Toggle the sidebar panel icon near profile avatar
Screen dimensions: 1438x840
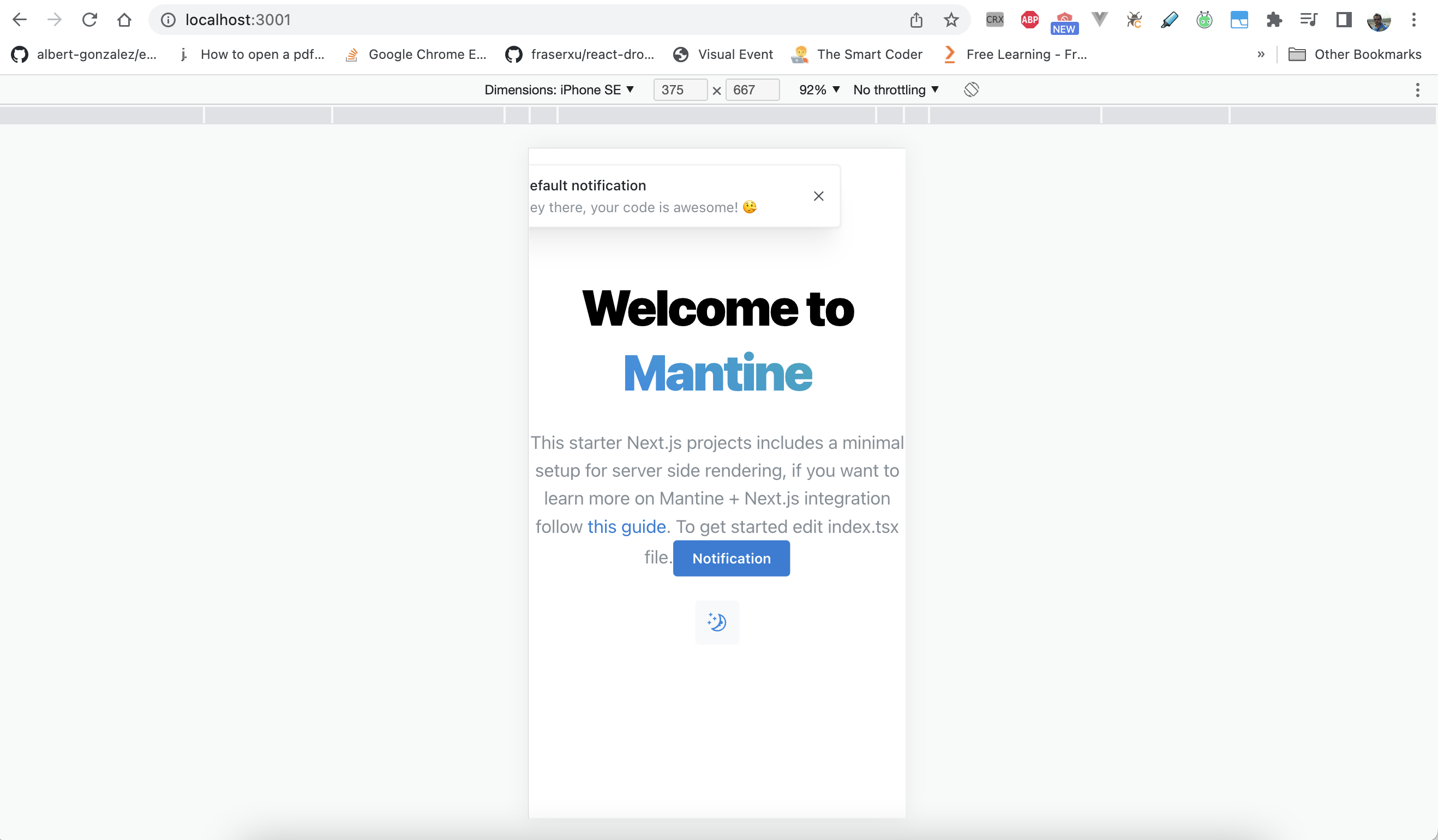tap(1344, 19)
